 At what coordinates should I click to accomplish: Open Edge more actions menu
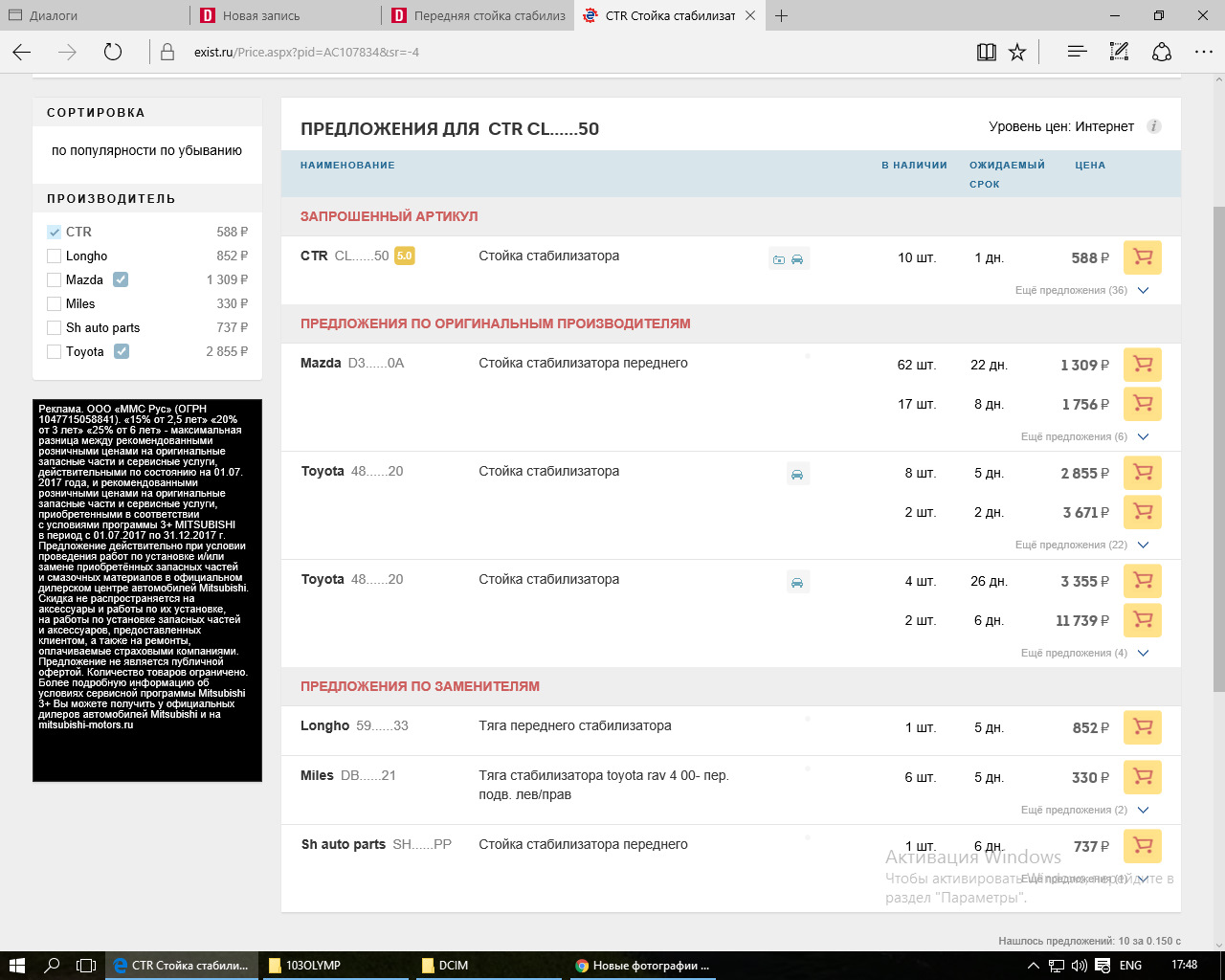[1204, 53]
